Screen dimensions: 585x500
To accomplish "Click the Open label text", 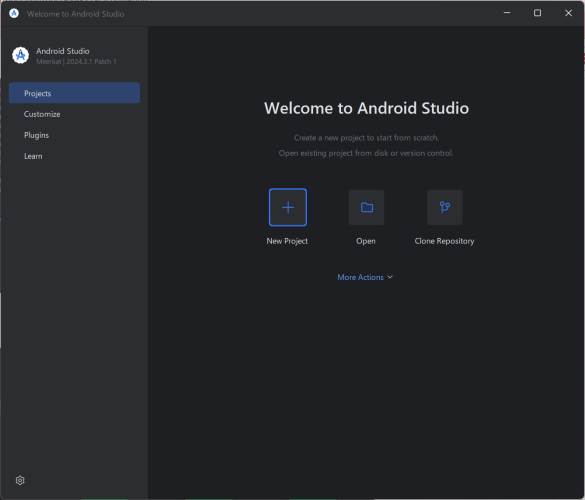I will [x=366, y=241].
